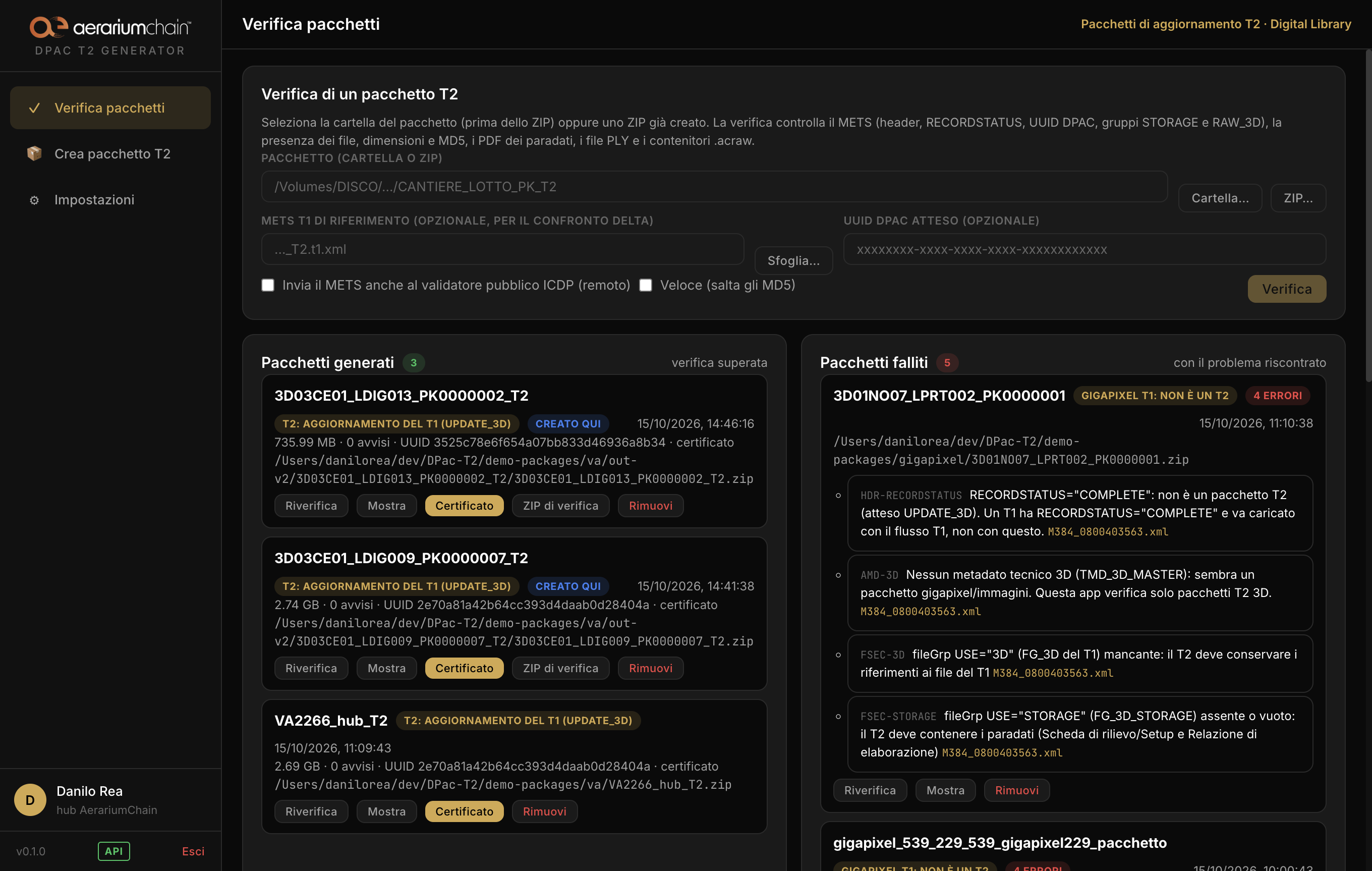The image size is (1372, 871).
Task: Click the 4 ERRORI badge on LPRT002_PK0000001
Action: tap(1278, 396)
